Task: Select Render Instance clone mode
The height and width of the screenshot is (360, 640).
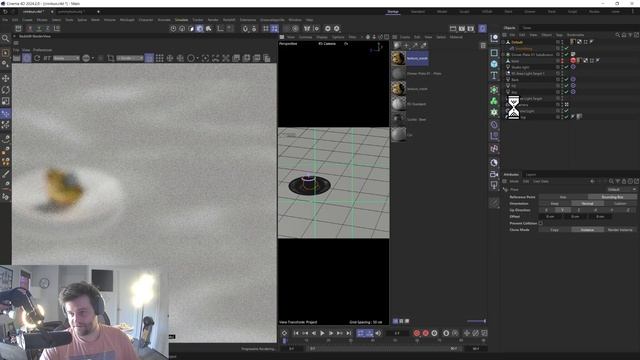Action: [x=620, y=230]
